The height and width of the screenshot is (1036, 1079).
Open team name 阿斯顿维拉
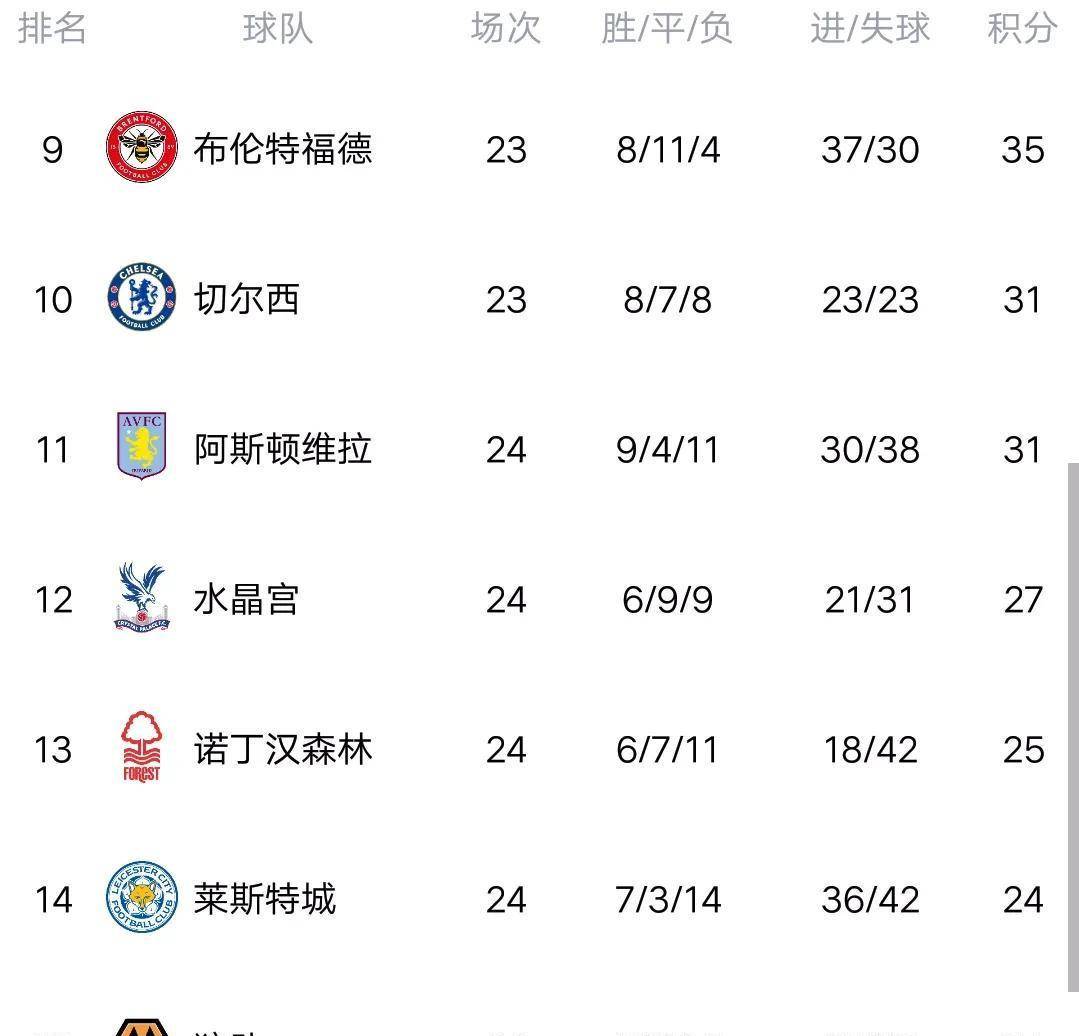point(283,449)
